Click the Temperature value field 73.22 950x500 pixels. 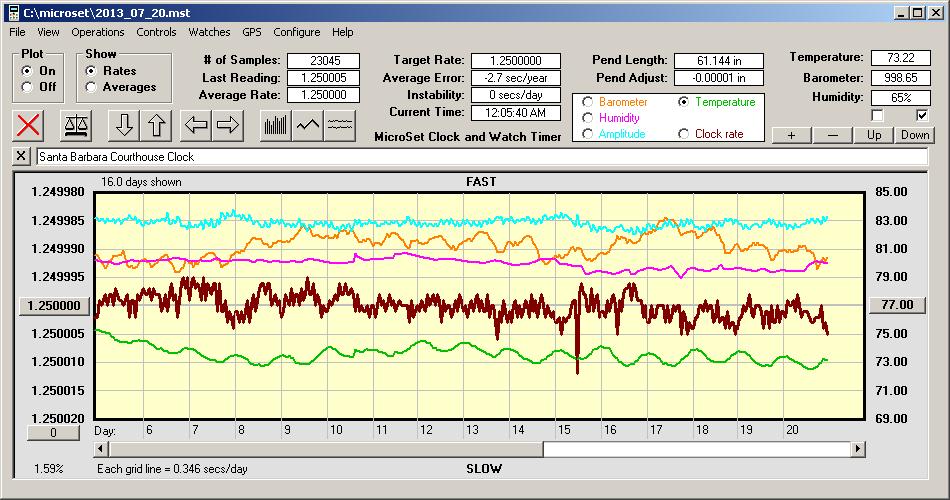click(900, 58)
